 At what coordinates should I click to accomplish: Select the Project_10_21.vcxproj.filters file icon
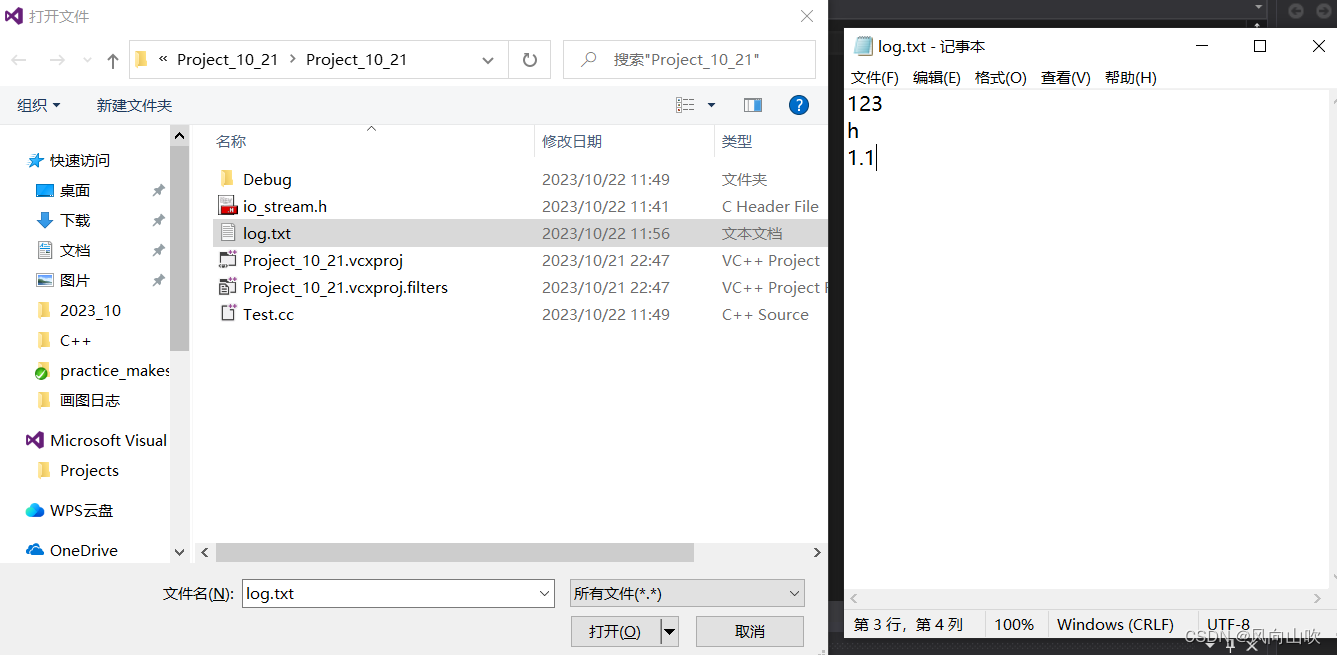pyautogui.click(x=227, y=287)
